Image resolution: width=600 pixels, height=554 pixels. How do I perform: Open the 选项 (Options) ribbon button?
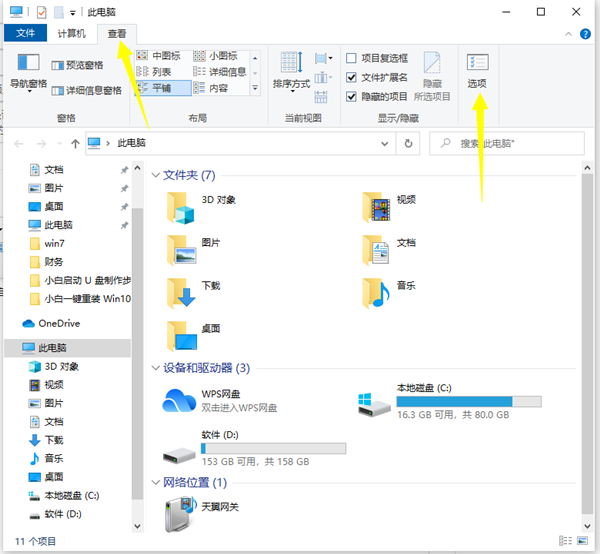coord(477,69)
